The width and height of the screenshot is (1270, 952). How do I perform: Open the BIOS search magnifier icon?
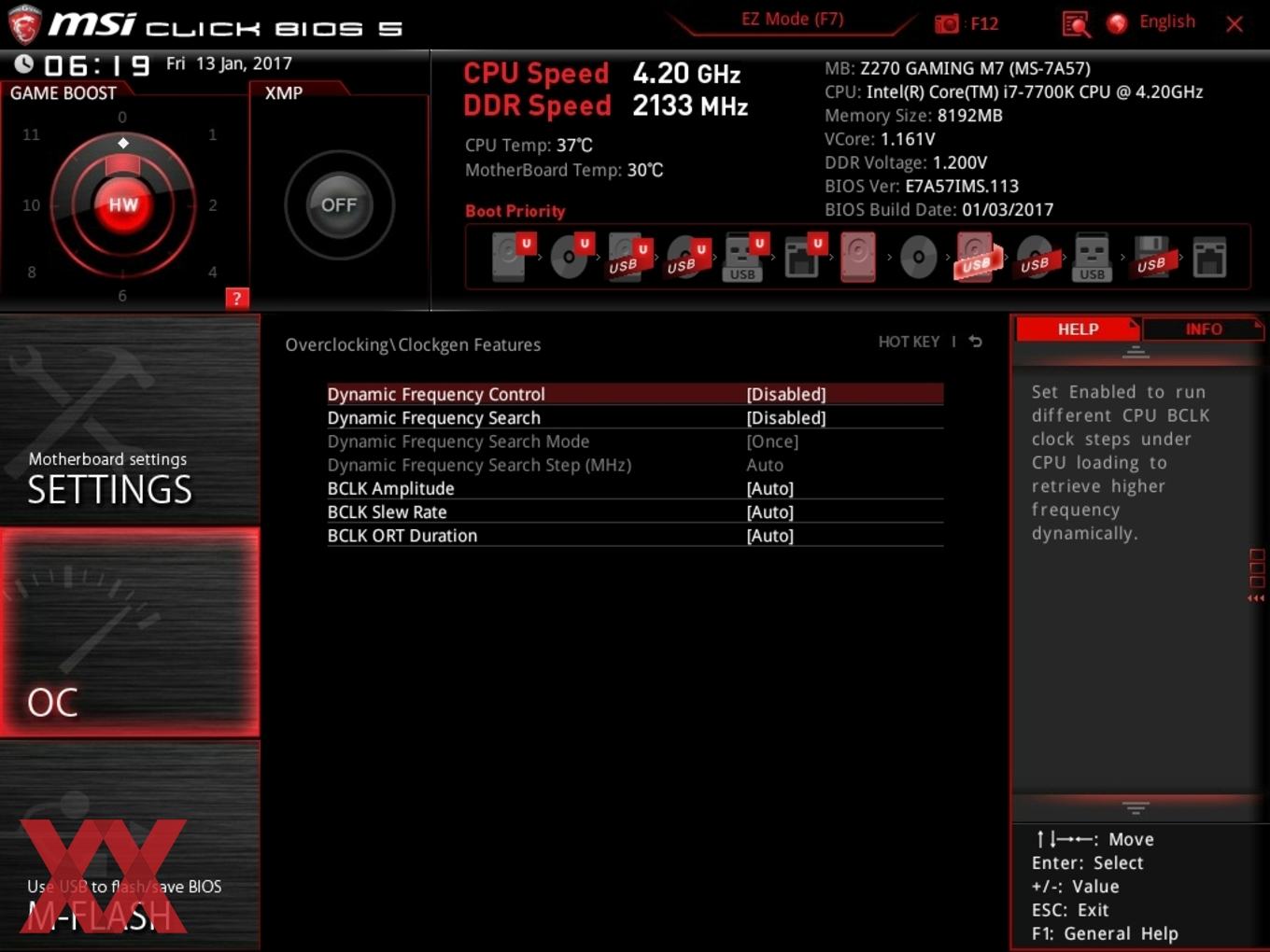pyautogui.click(x=1076, y=23)
